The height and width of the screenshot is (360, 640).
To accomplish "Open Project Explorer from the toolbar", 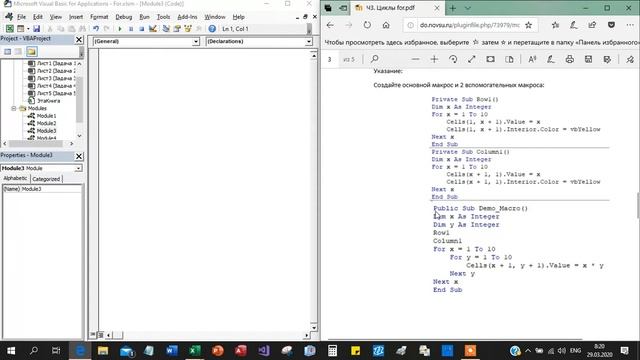I will 166,29.
